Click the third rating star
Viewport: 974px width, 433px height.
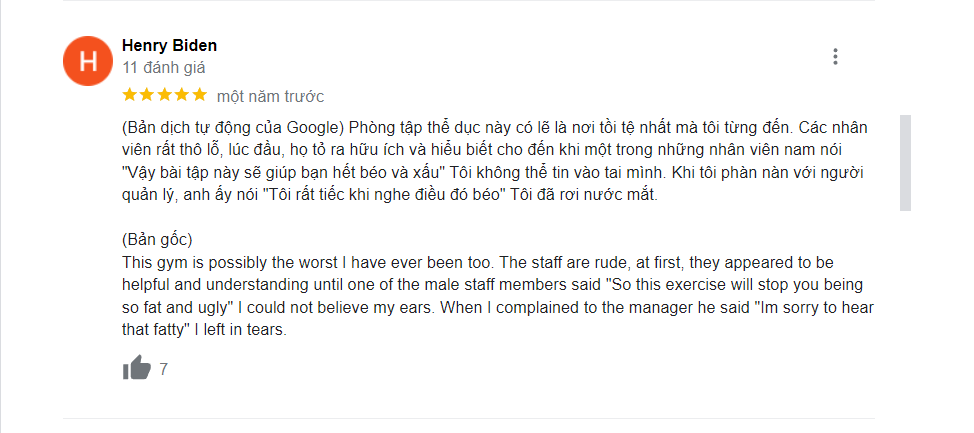(164, 95)
